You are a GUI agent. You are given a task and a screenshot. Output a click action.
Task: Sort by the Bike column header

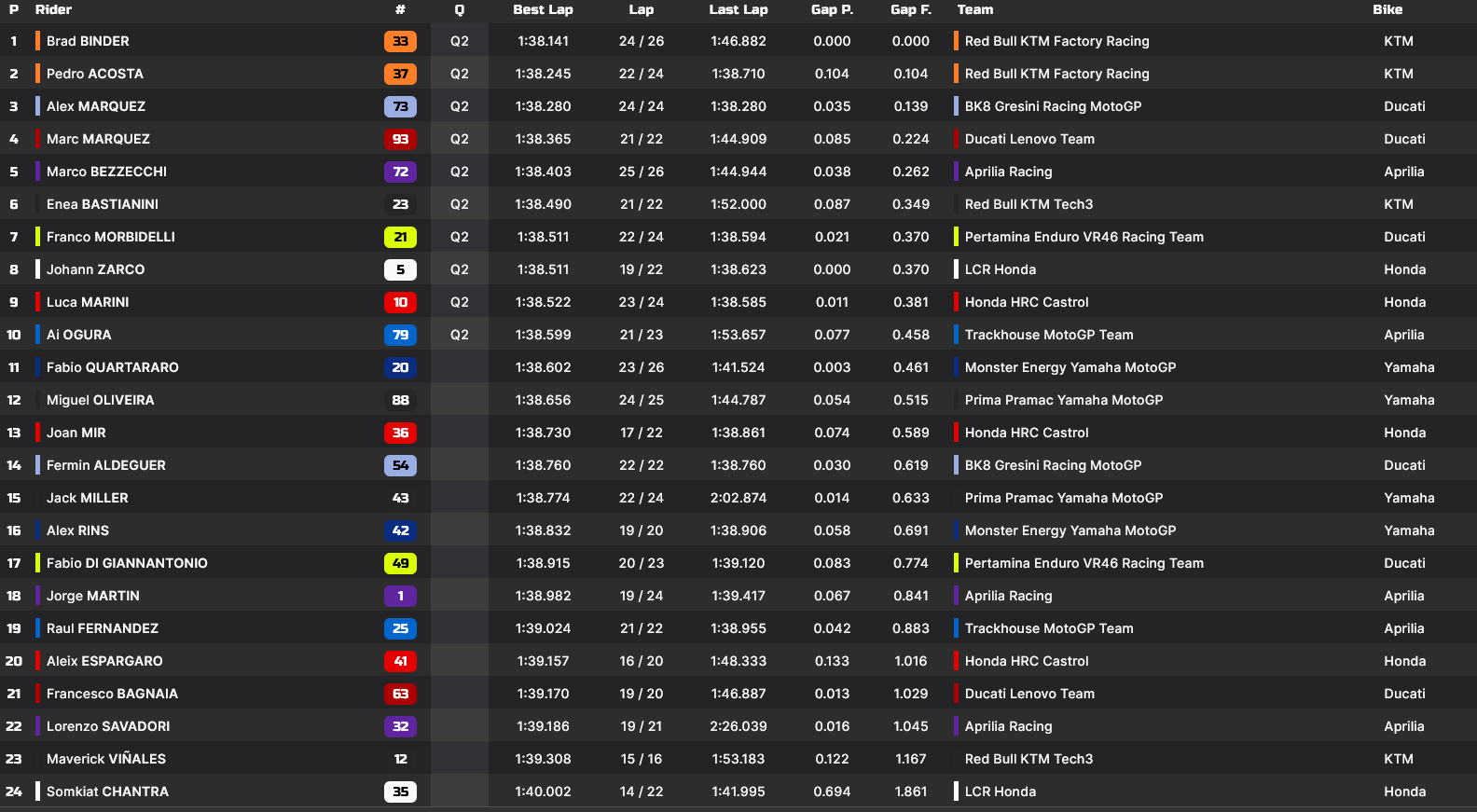click(x=1387, y=9)
